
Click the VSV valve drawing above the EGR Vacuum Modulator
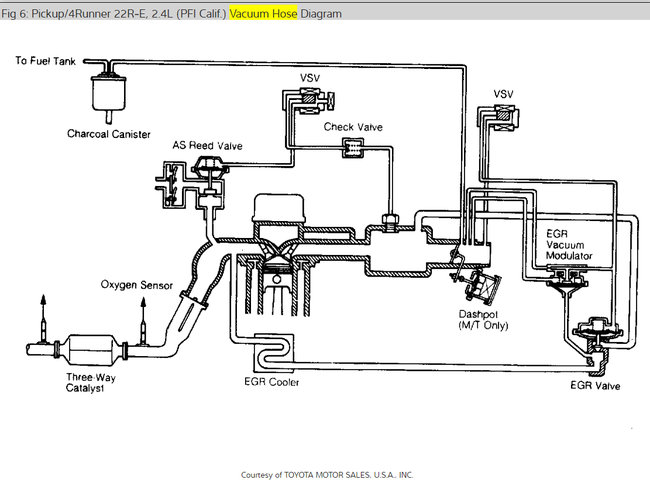[500, 118]
